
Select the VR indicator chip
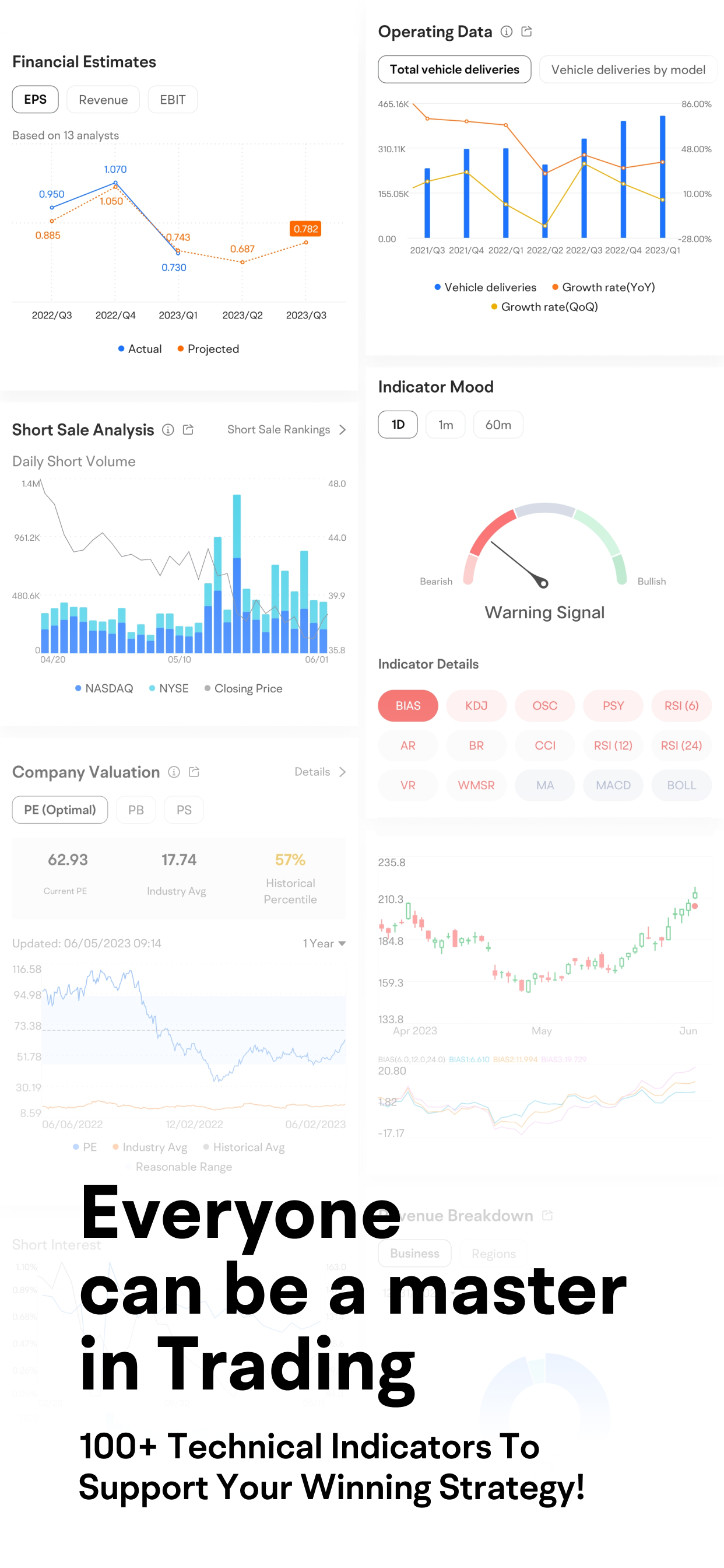pyautogui.click(x=408, y=785)
